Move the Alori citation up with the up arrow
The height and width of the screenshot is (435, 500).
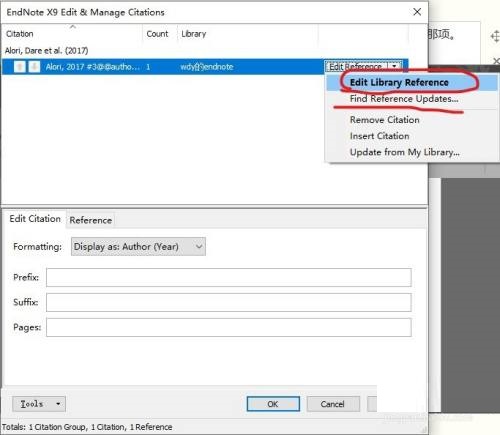(19, 67)
